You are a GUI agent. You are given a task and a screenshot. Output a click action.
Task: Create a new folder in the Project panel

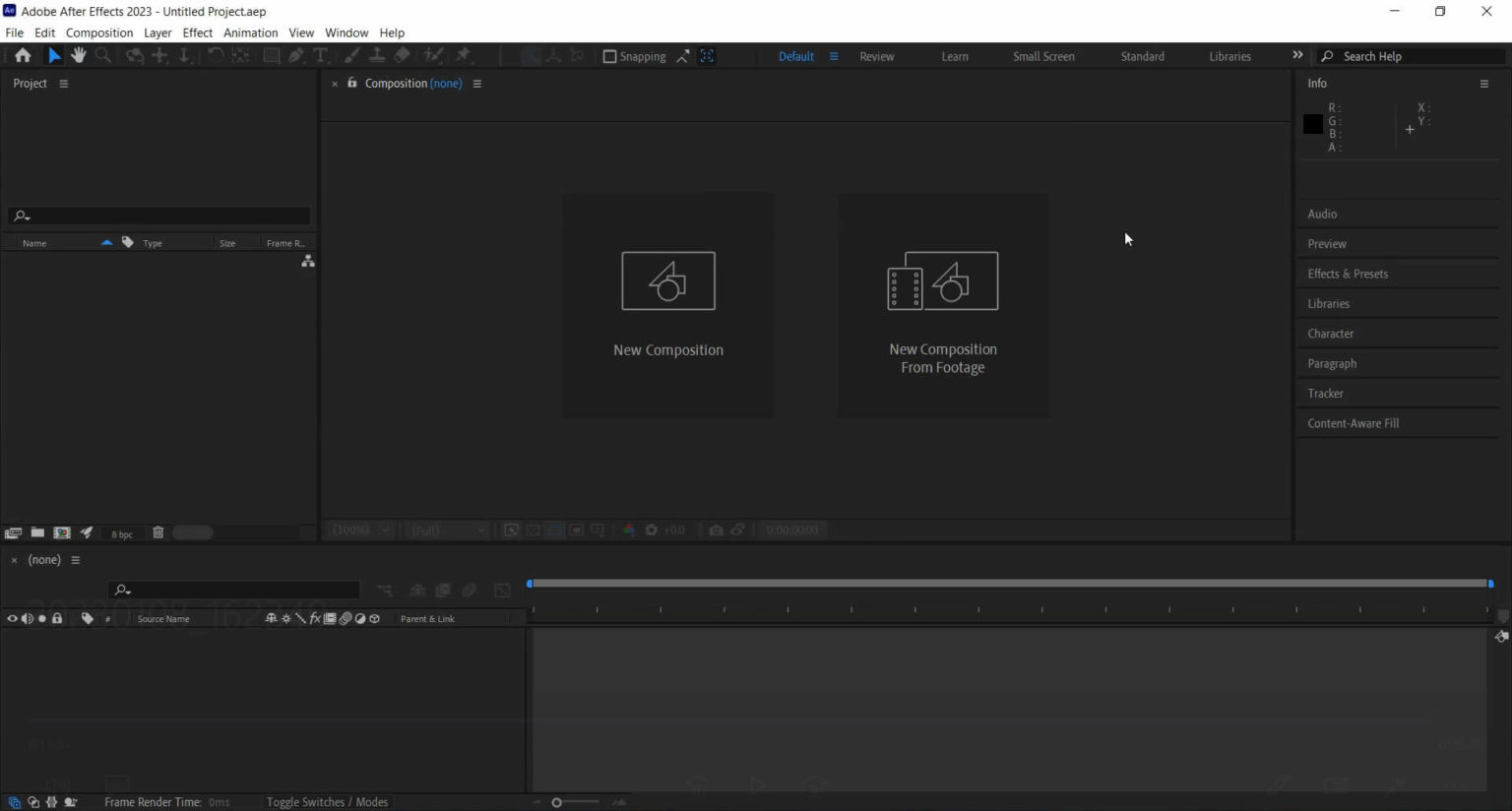[x=37, y=532]
